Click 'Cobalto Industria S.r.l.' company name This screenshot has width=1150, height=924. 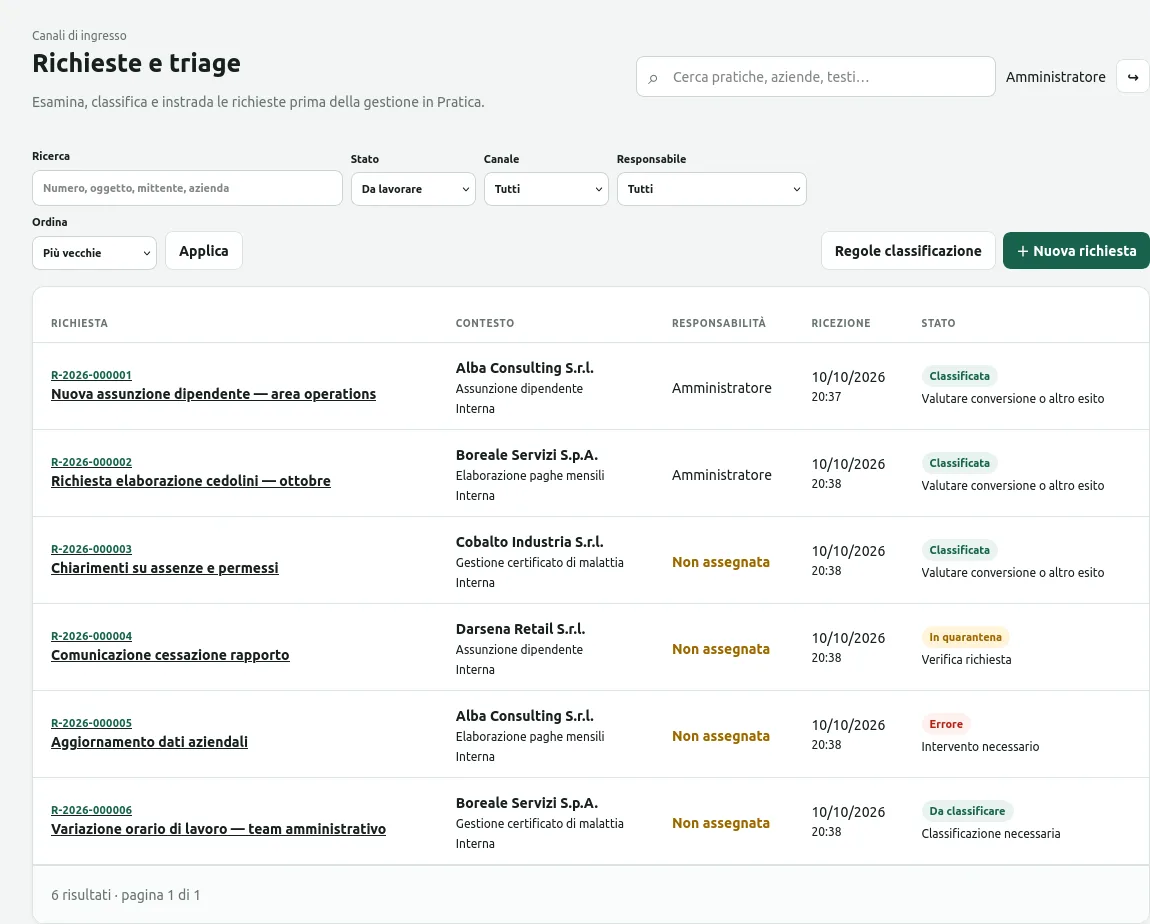coord(530,542)
